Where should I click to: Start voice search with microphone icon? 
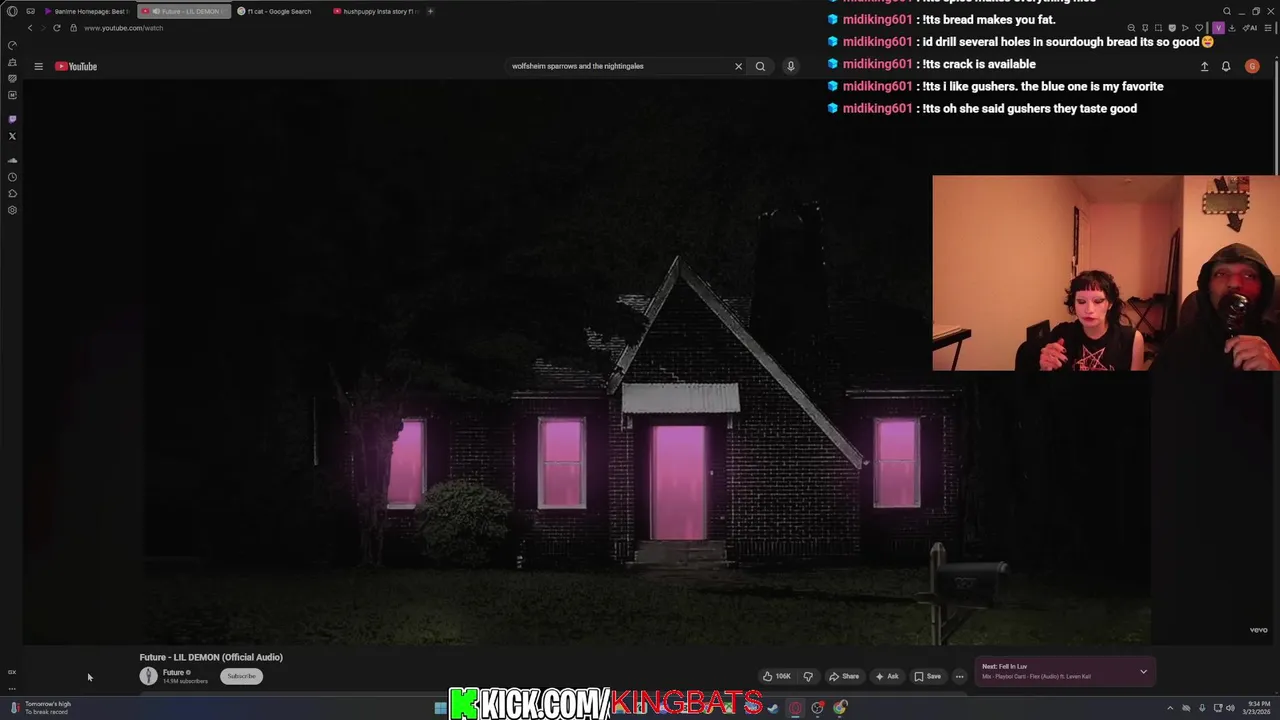[790, 66]
